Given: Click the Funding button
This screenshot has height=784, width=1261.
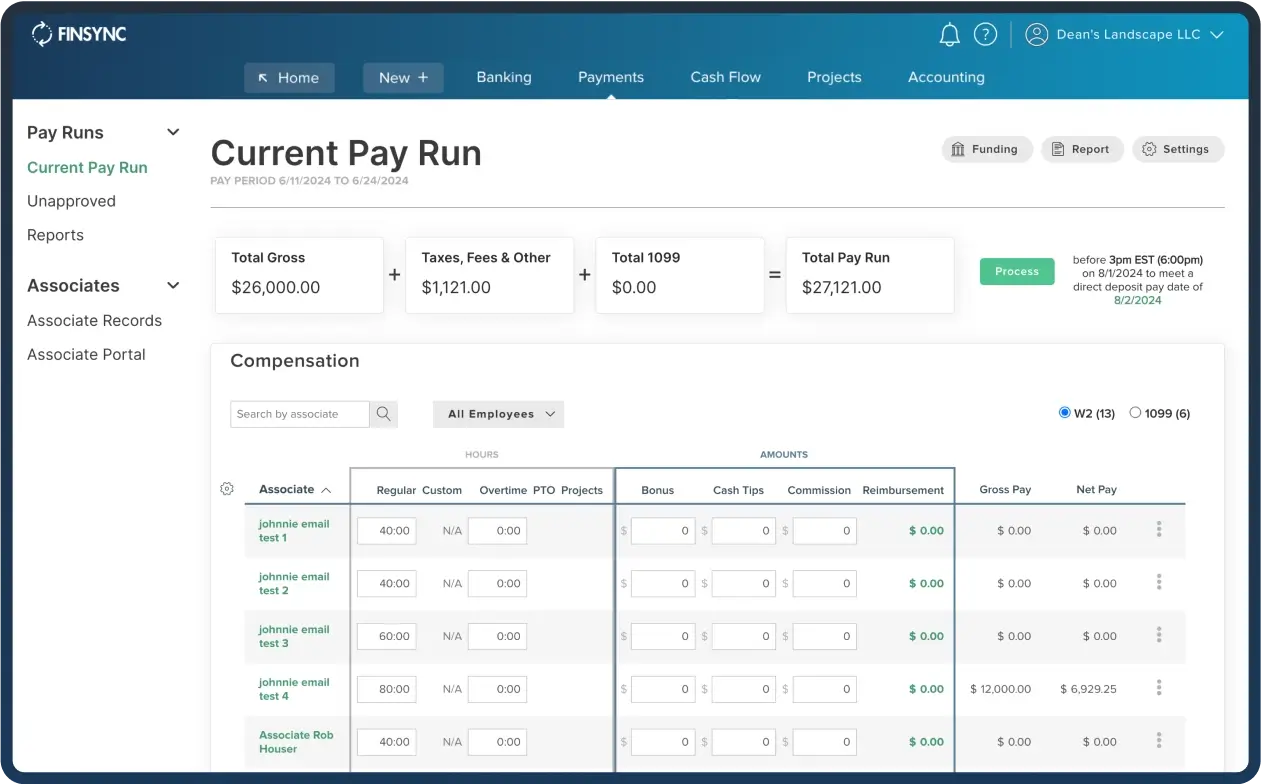Looking at the screenshot, I should point(986,149).
